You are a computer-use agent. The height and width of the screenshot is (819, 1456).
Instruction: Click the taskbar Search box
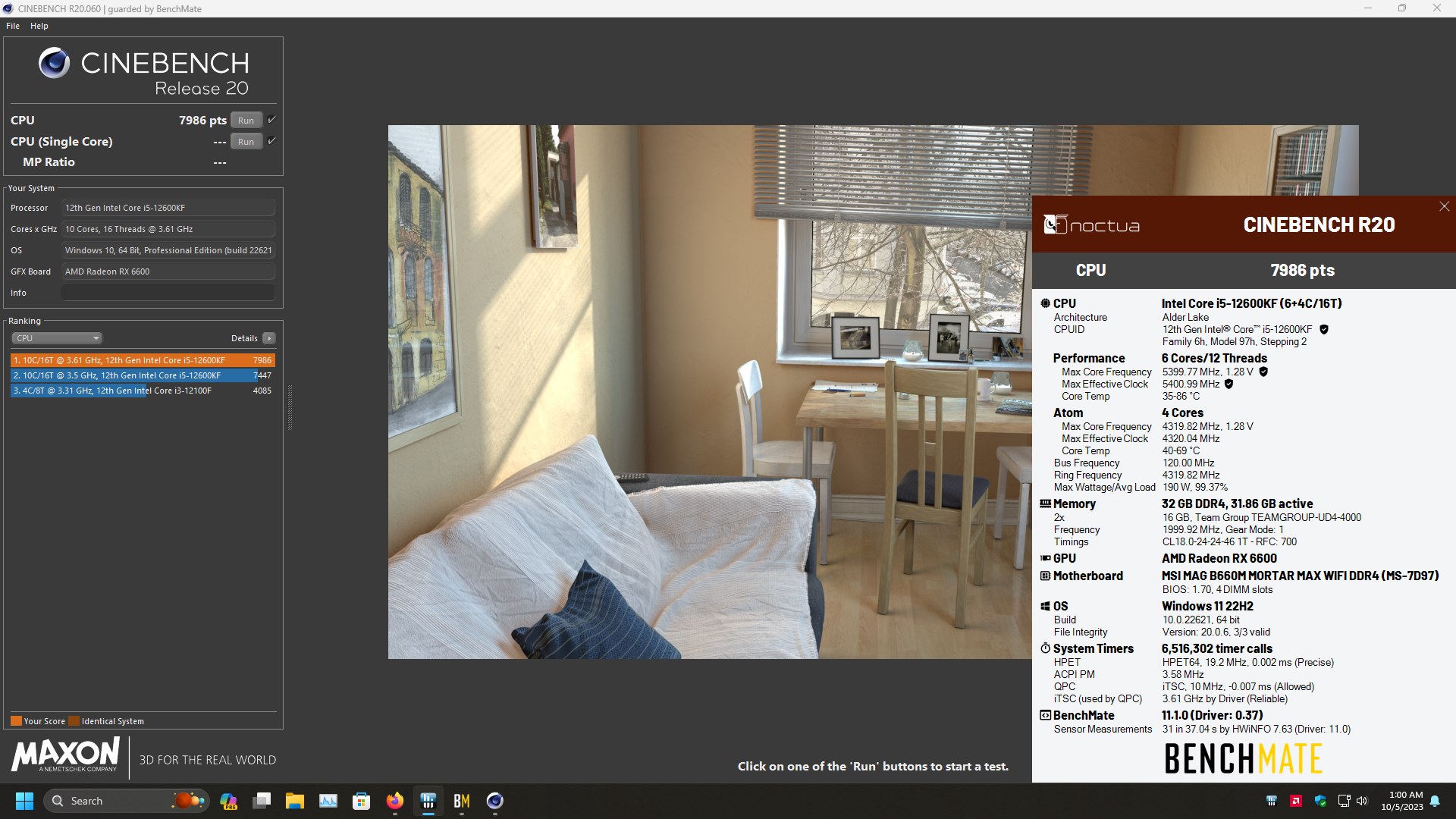pyautogui.click(x=125, y=801)
